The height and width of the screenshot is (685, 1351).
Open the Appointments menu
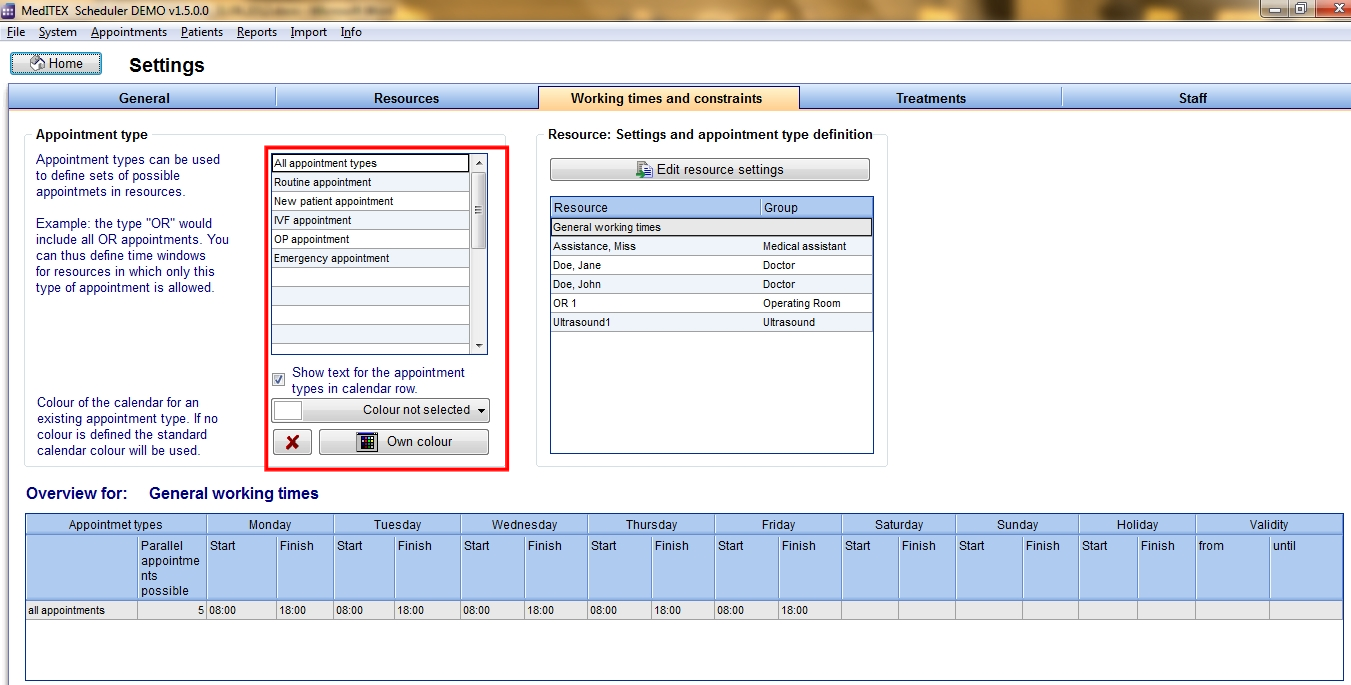129,32
